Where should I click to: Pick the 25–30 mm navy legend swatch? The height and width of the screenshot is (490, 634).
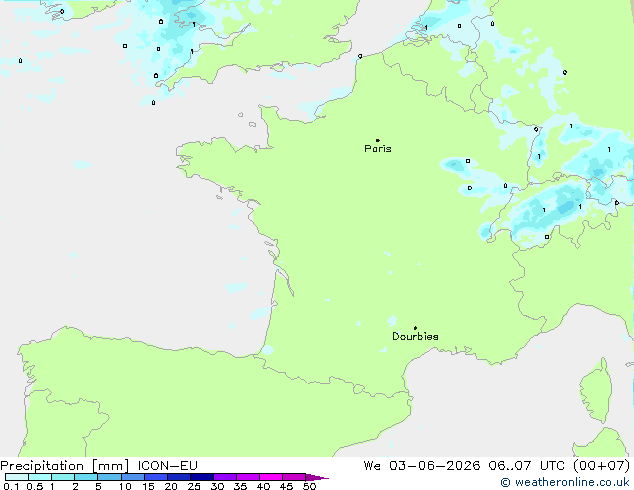point(202,477)
